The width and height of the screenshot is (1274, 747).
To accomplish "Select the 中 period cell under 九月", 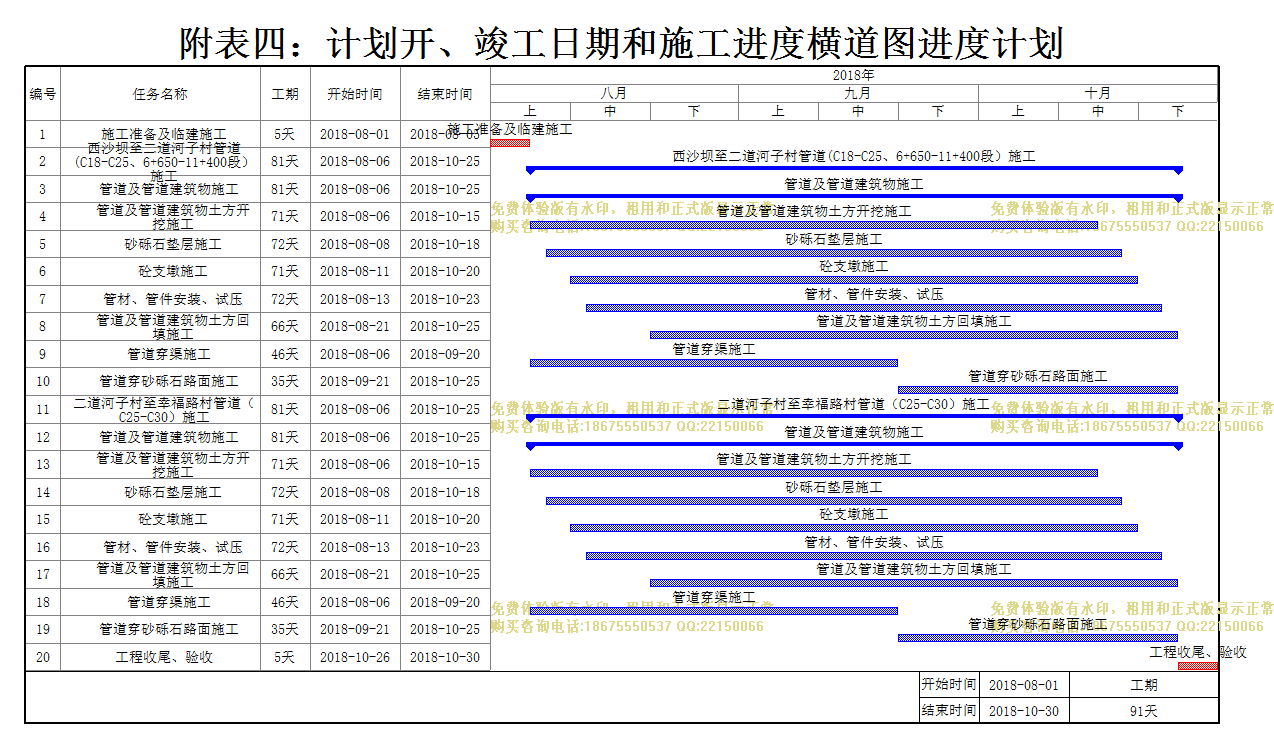I will (858, 111).
